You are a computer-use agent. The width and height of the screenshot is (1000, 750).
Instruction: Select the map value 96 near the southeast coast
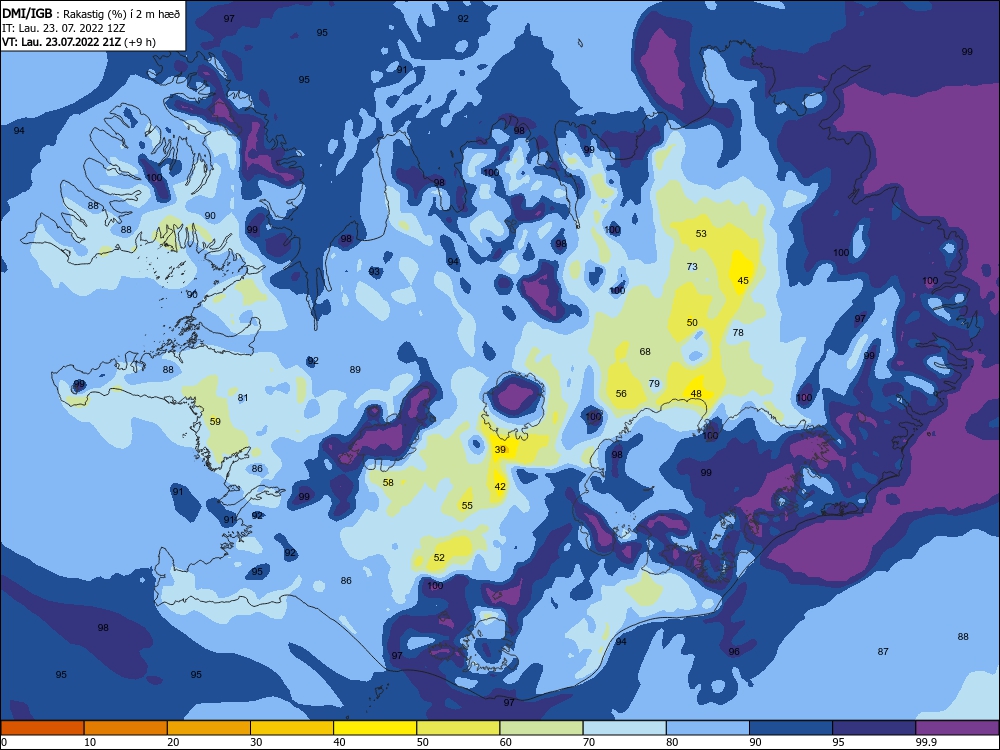point(734,651)
